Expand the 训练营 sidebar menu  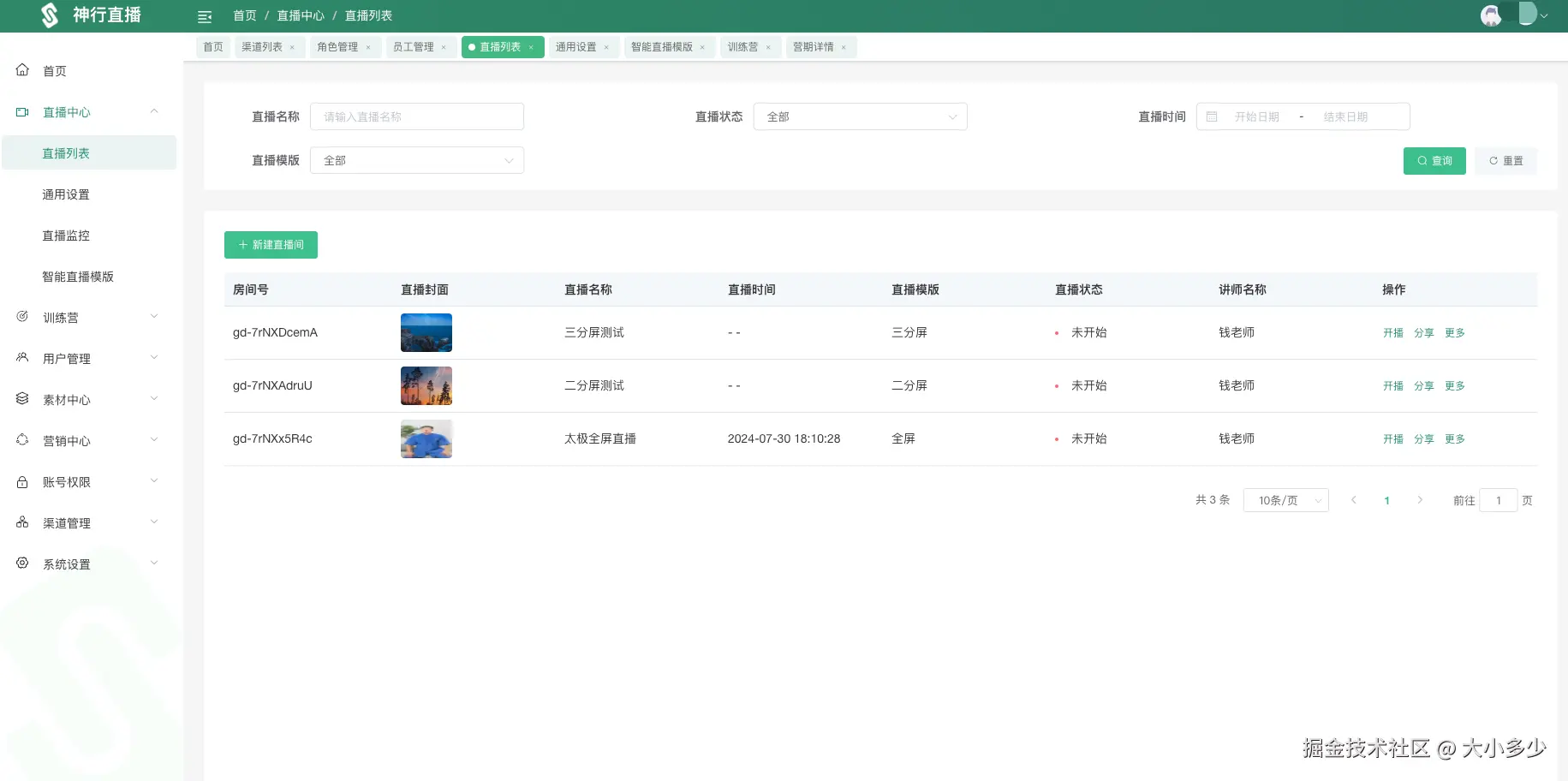pyautogui.click(x=154, y=317)
